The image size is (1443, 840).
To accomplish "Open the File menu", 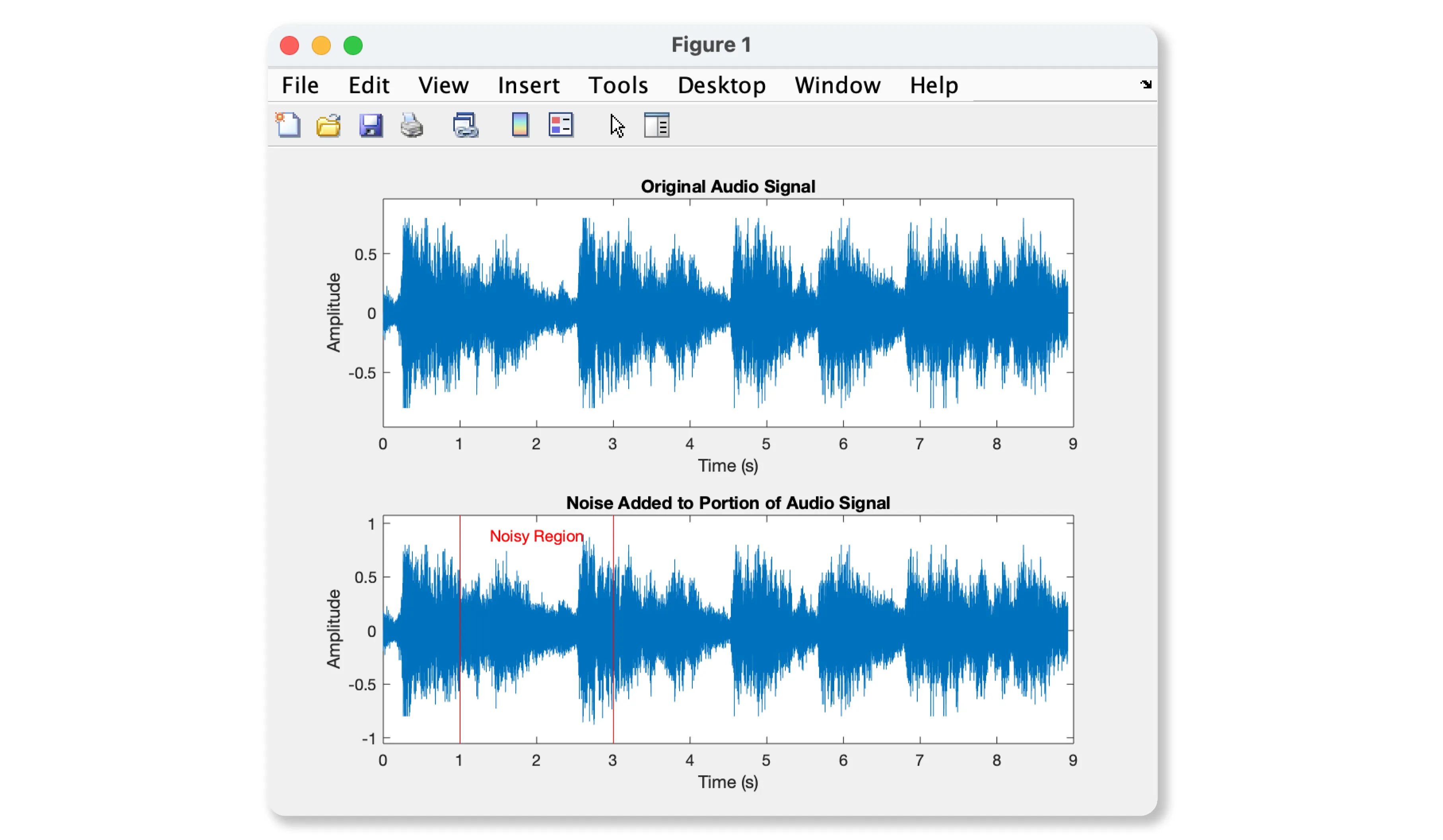I will coord(300,85).
